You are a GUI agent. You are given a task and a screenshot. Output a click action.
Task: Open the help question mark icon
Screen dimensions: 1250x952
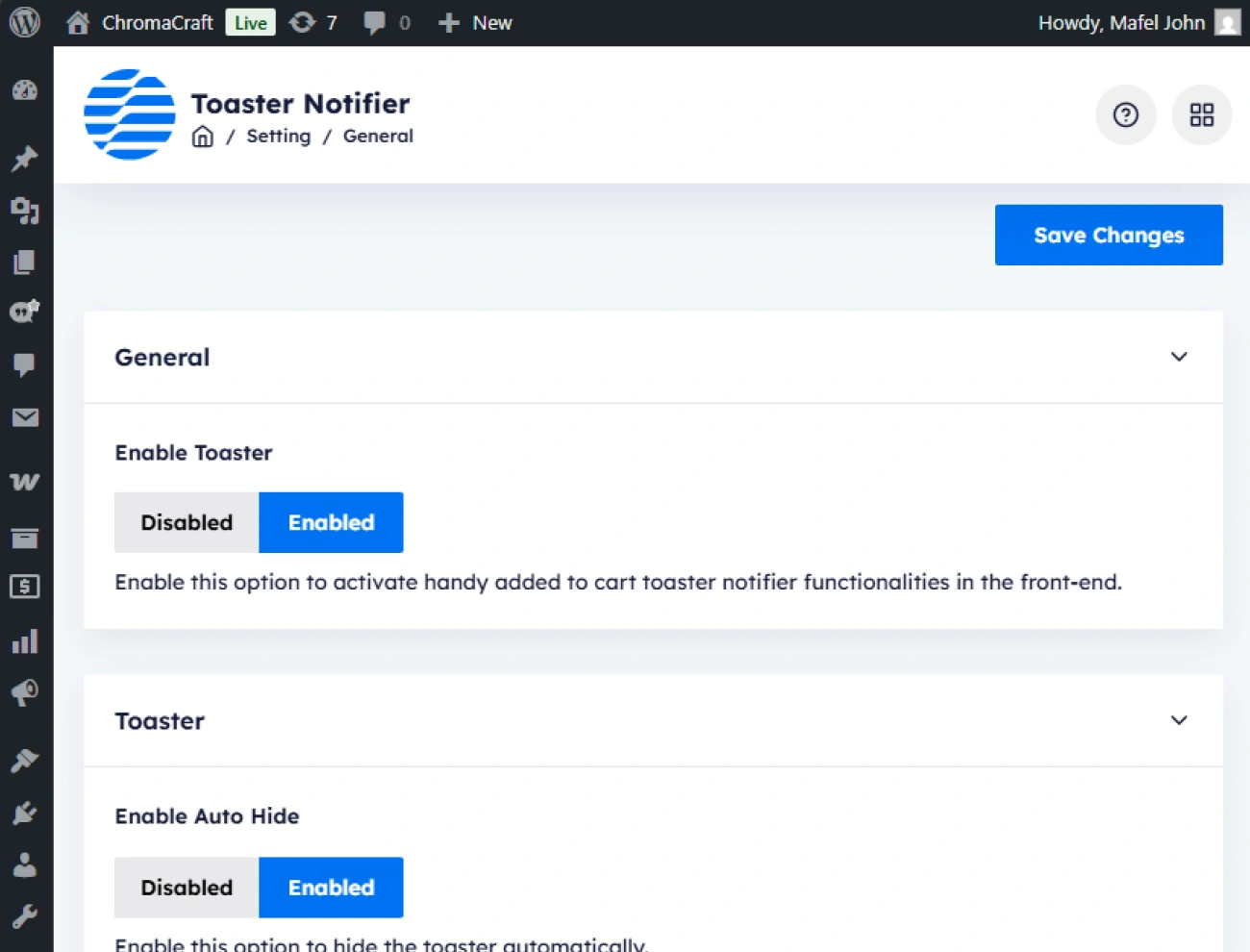tap(1126, 115)
